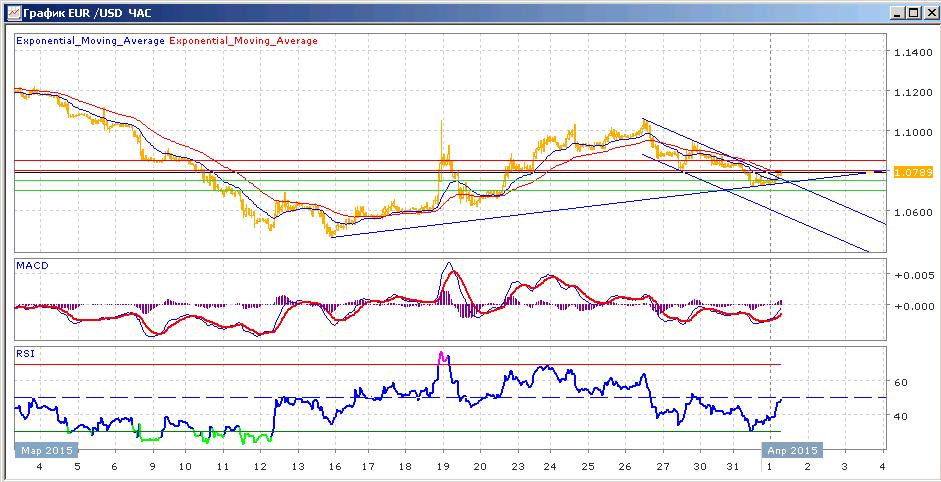Click the График EUR/USD ЧАС title text
This screenshot has height=482, width=941.
(87, 13)
